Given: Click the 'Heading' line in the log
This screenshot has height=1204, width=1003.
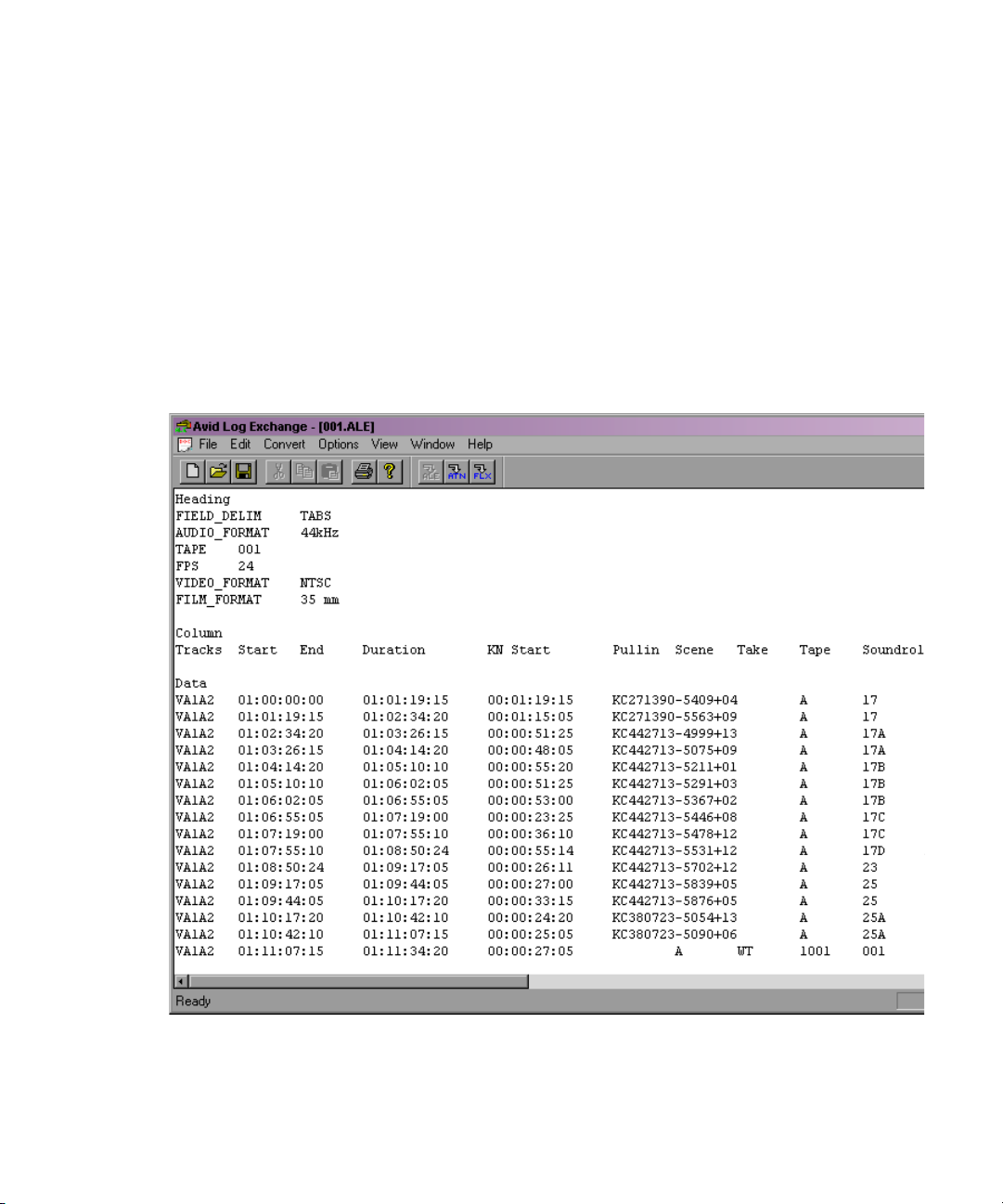Looking at the screenshot, I should (x=203, y=499).
